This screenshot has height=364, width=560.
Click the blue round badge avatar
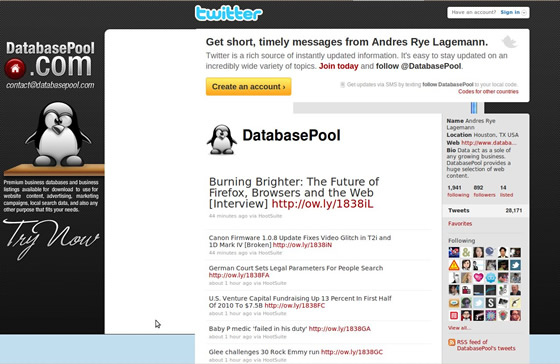click(491, 278)
